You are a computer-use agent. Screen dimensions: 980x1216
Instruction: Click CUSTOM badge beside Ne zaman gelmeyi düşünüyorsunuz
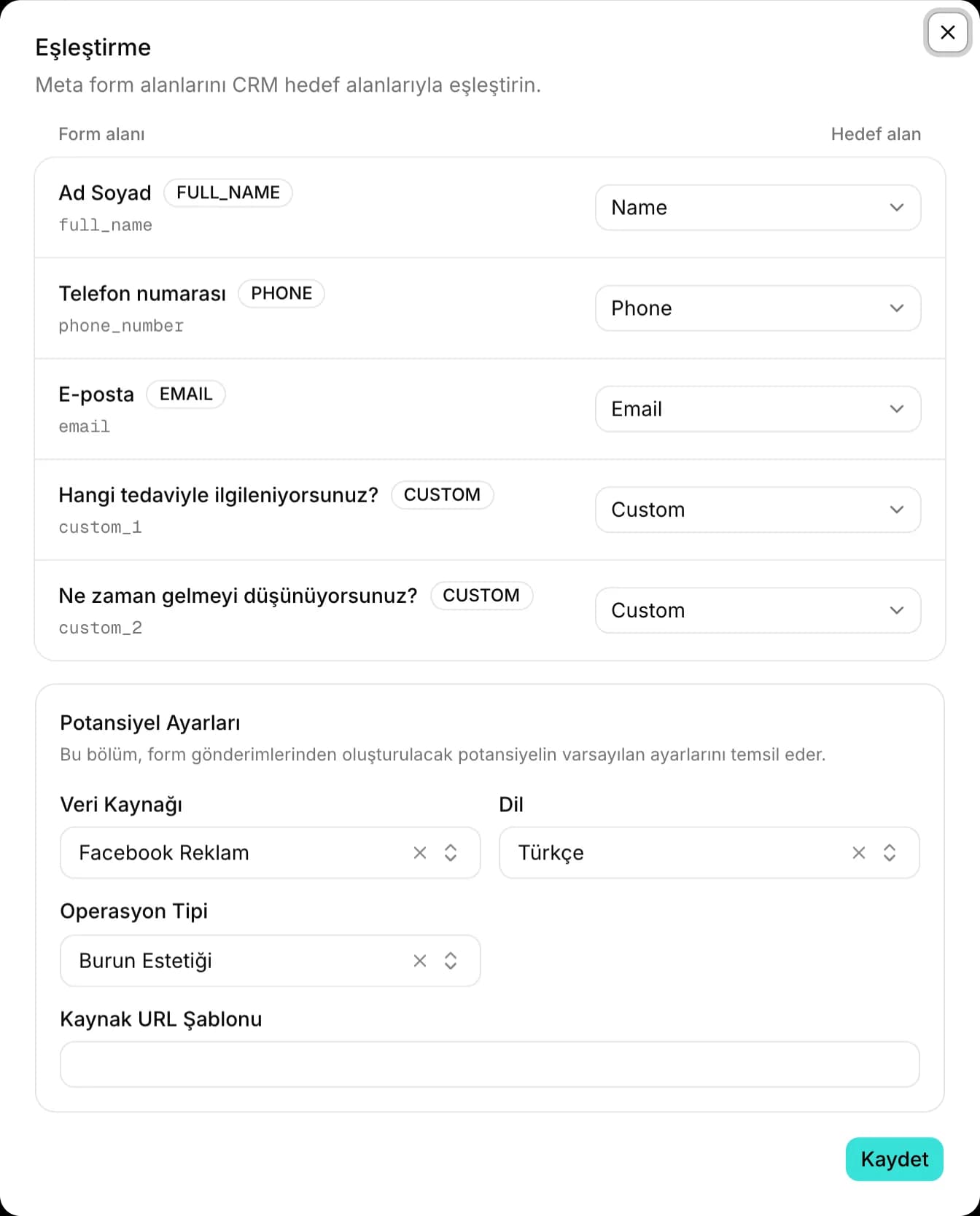[x=481, y=595]
